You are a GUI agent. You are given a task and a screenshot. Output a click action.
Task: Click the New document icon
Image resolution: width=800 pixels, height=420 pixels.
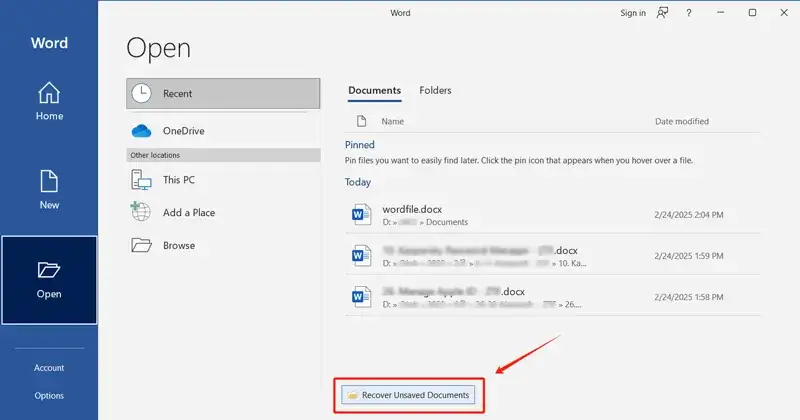point(49,181)
